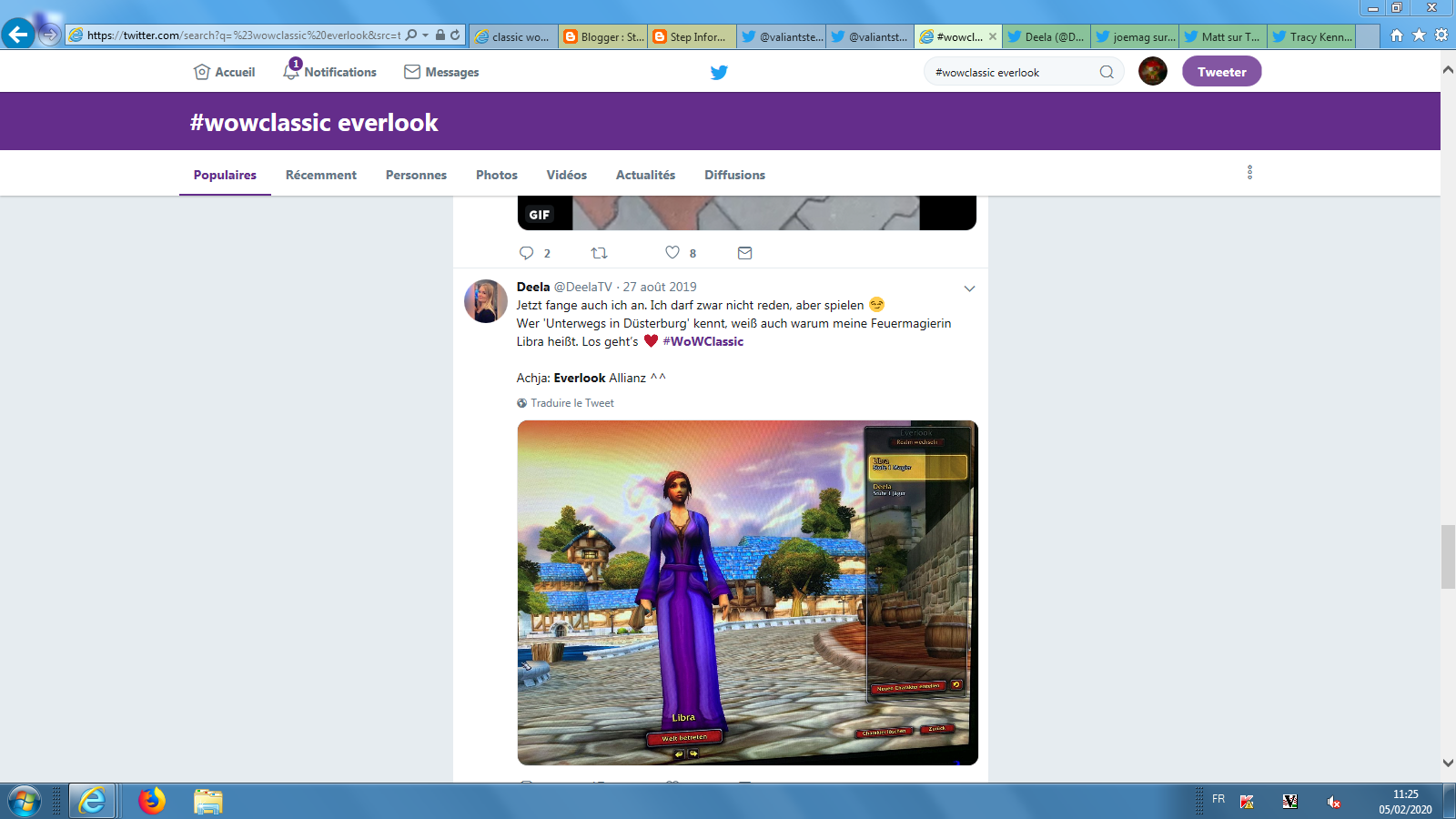Switch to the 'Deela (@D...' tab
The height and width of the screenshot is (819, 1456).
pyautogui.click(x=1046, y=36)
